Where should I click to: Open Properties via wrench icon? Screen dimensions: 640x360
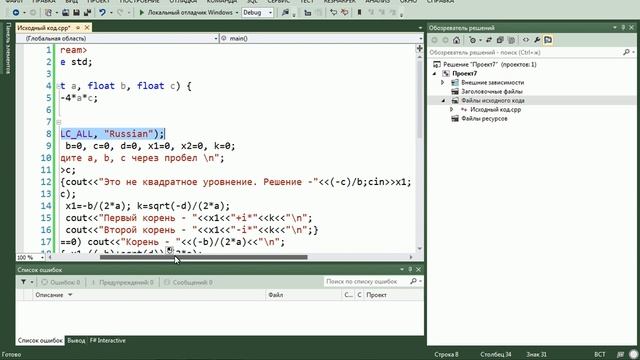[537, 40]
